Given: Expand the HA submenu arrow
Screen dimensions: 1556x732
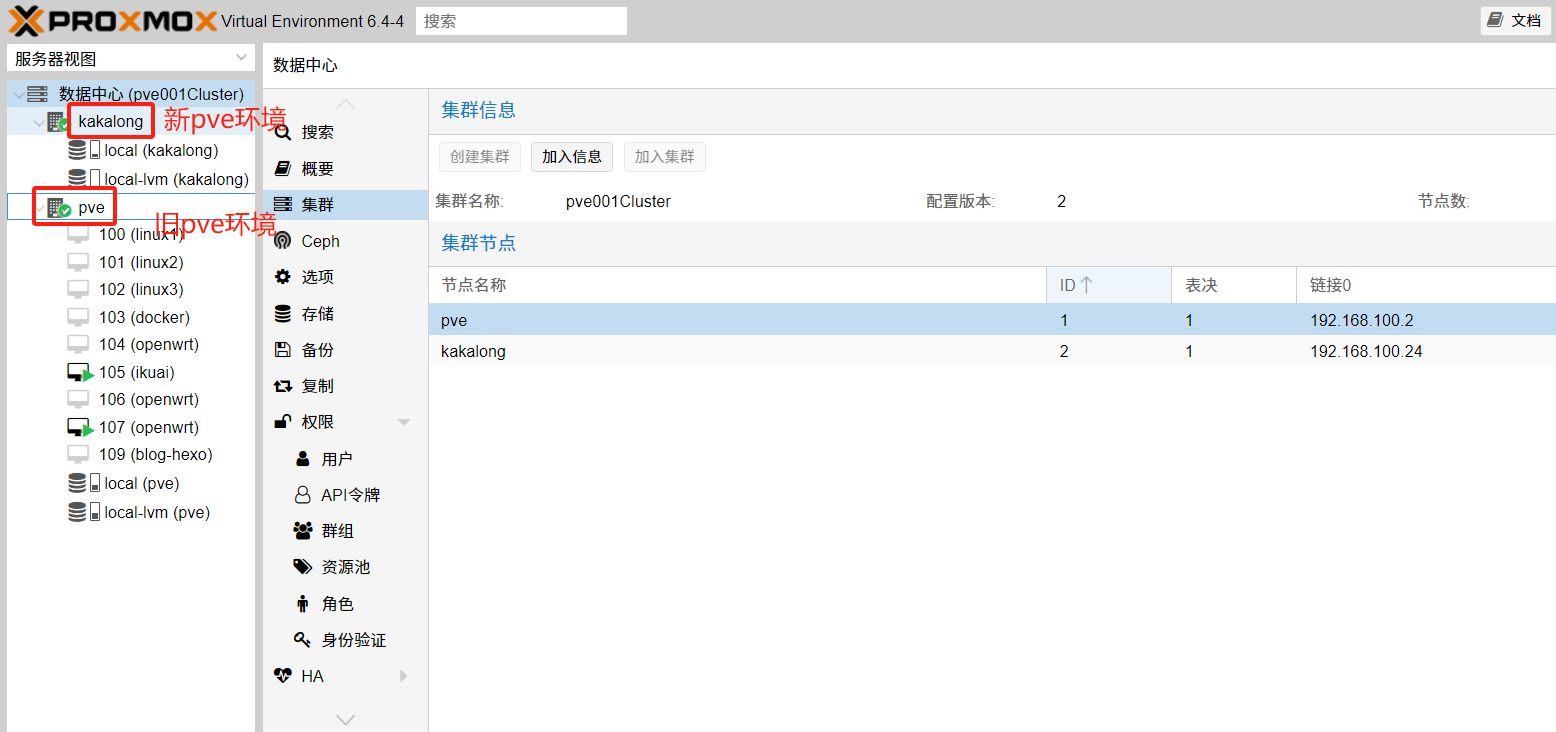Looking at the screenshot, I should [404, 676].
